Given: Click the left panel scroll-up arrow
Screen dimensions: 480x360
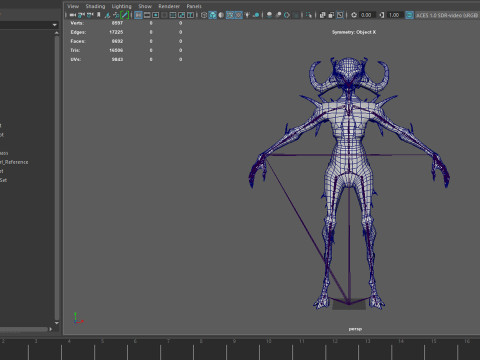Looking at the screenshot, I should point(57,33).
